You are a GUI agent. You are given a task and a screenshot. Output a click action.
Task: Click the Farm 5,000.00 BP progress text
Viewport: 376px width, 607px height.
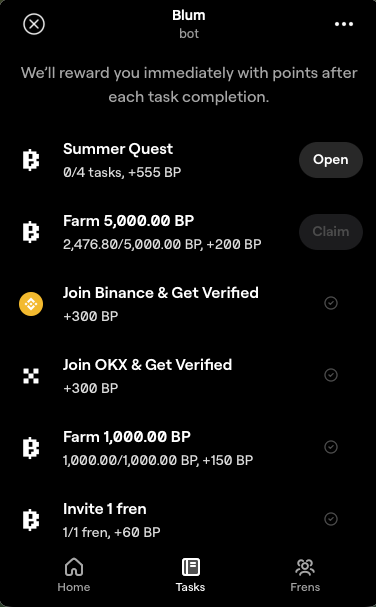tap(162, 245)
